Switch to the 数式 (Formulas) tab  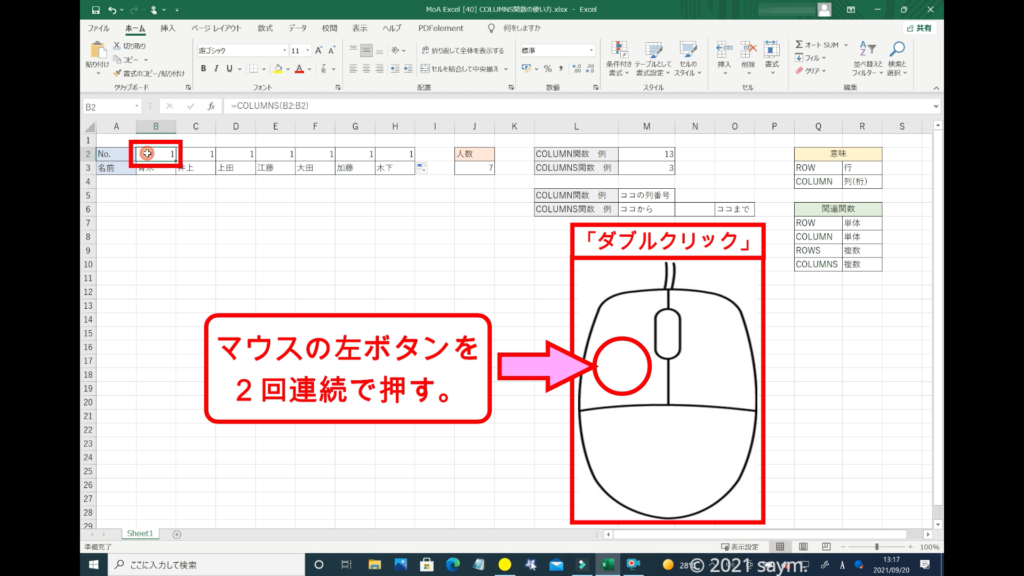[264, 29]
